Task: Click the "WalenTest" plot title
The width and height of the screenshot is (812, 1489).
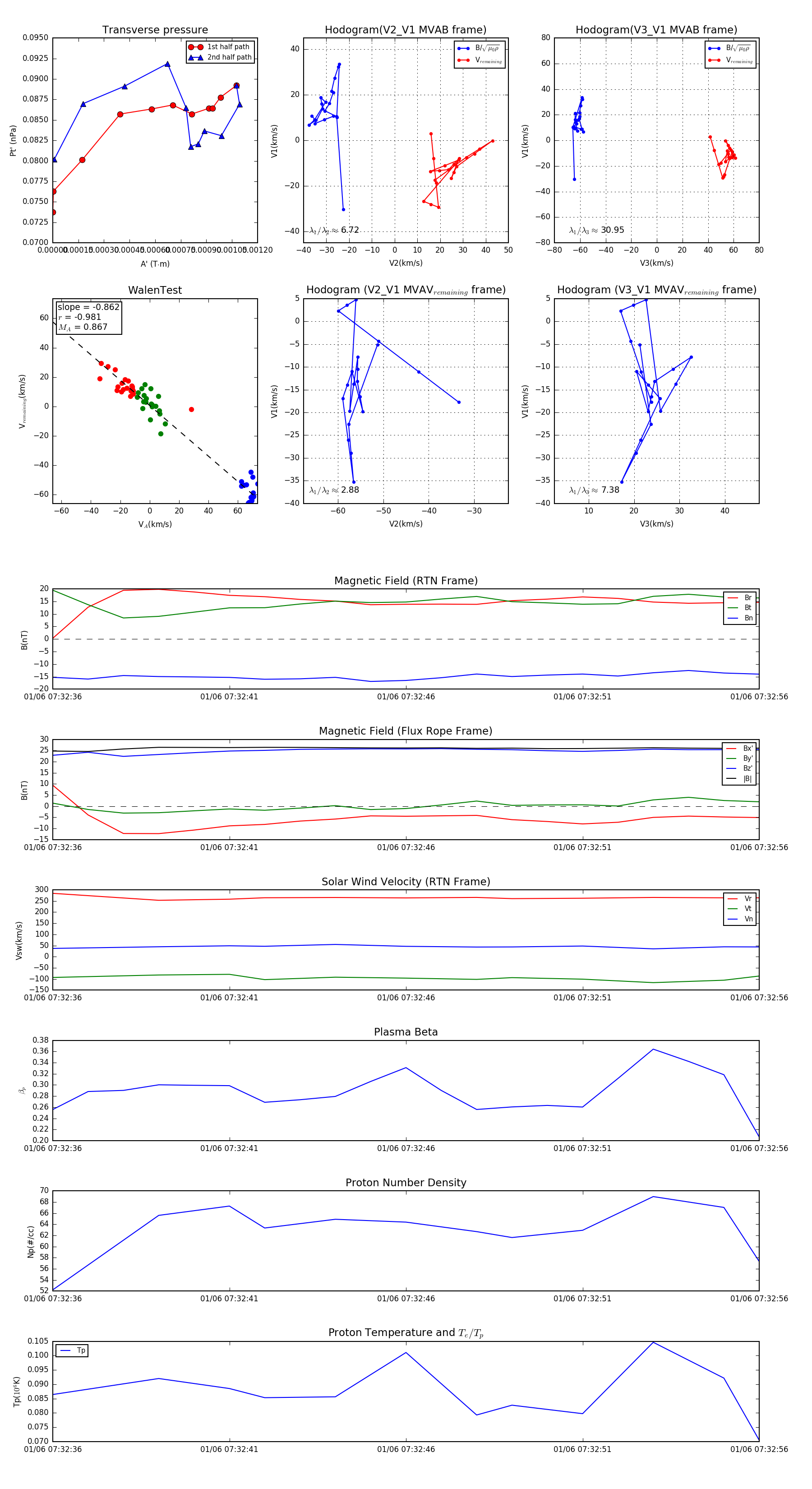Action: click(155, 290)
